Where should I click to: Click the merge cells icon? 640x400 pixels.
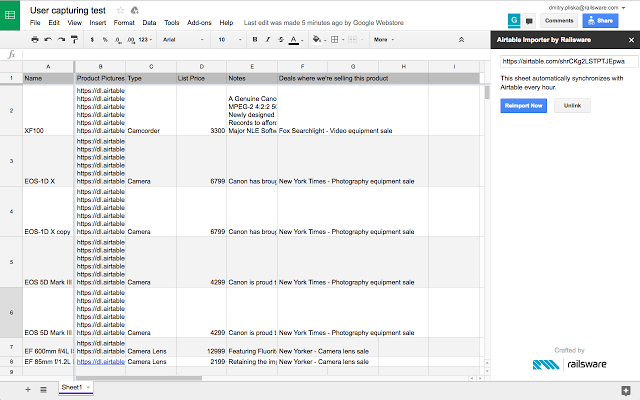353,40
